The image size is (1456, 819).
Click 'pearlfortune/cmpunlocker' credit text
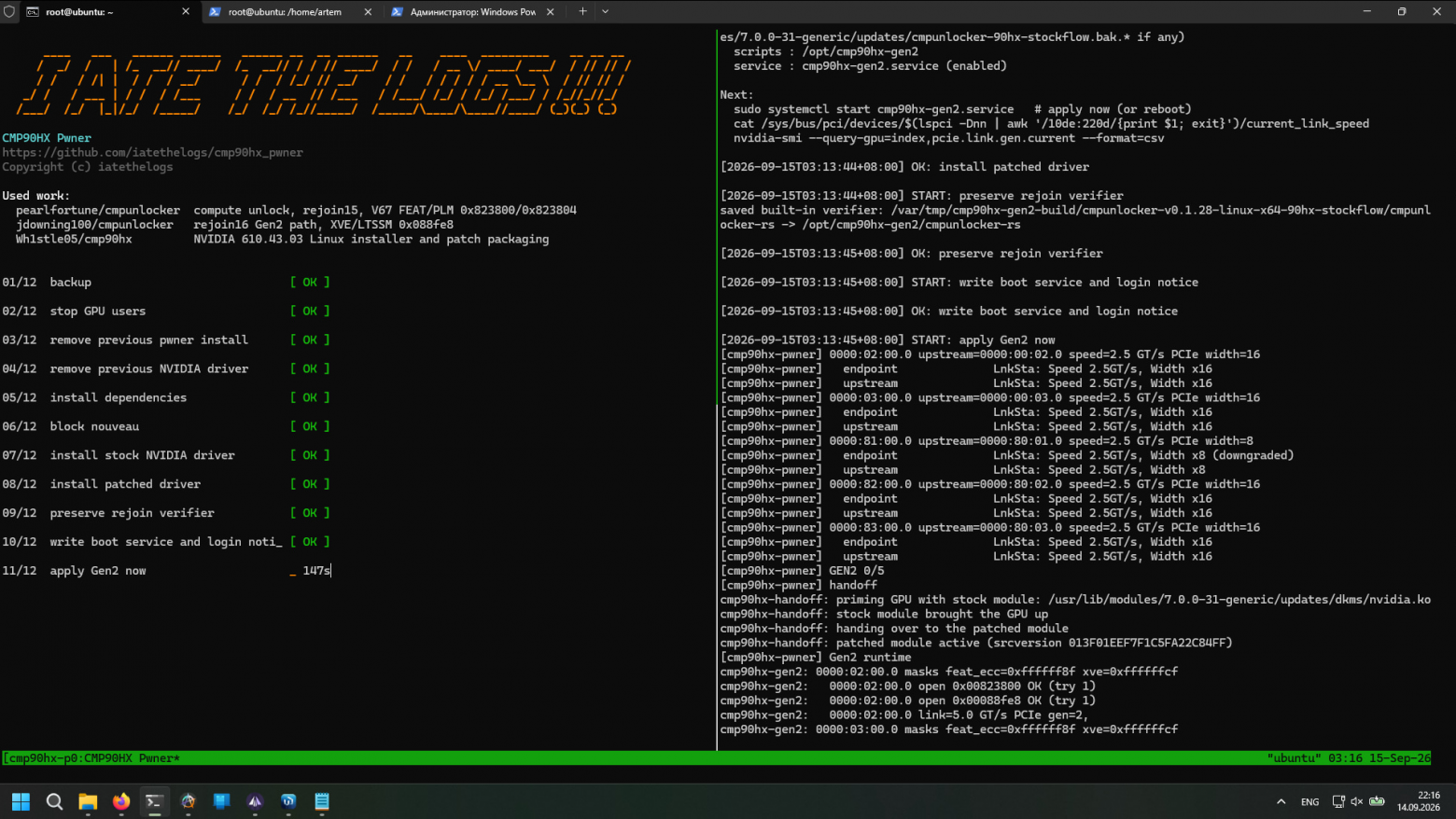point(98,211)
